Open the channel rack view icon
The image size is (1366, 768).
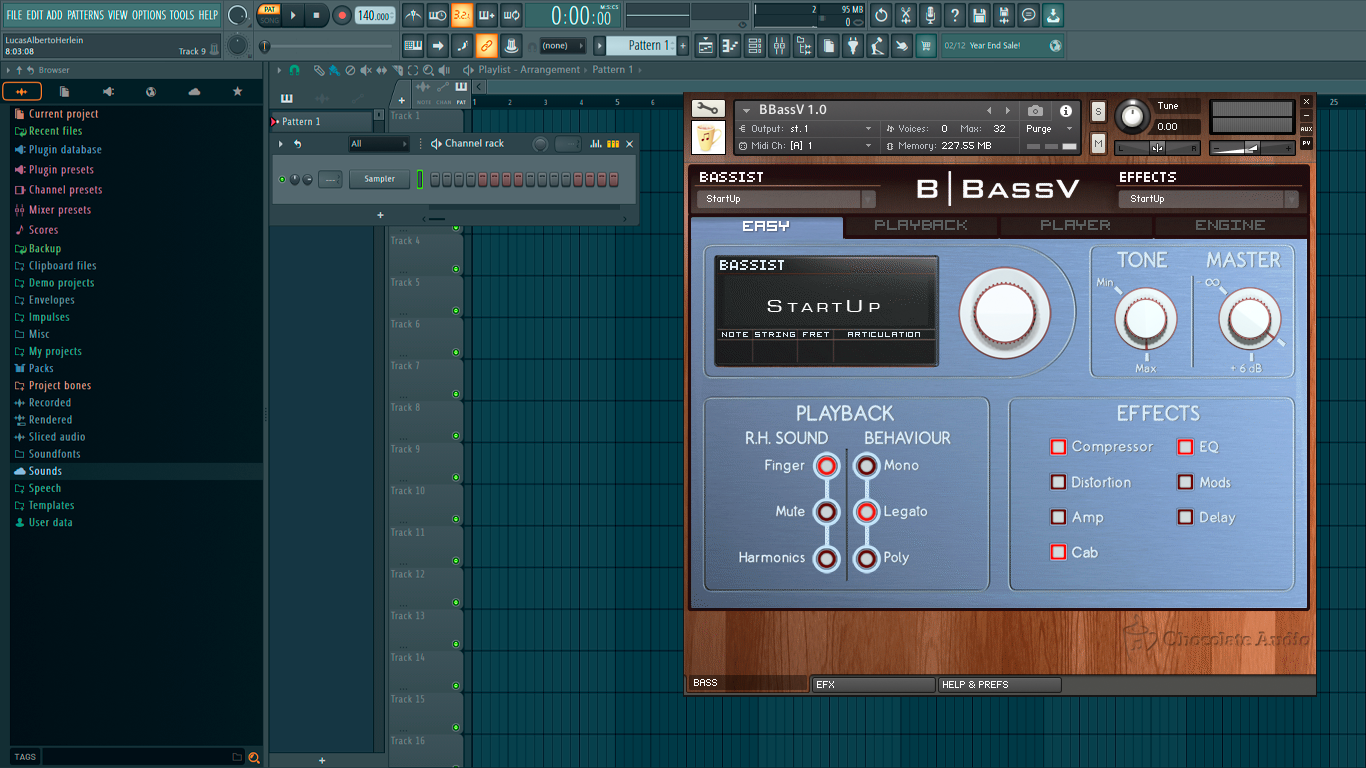(755, 45)
